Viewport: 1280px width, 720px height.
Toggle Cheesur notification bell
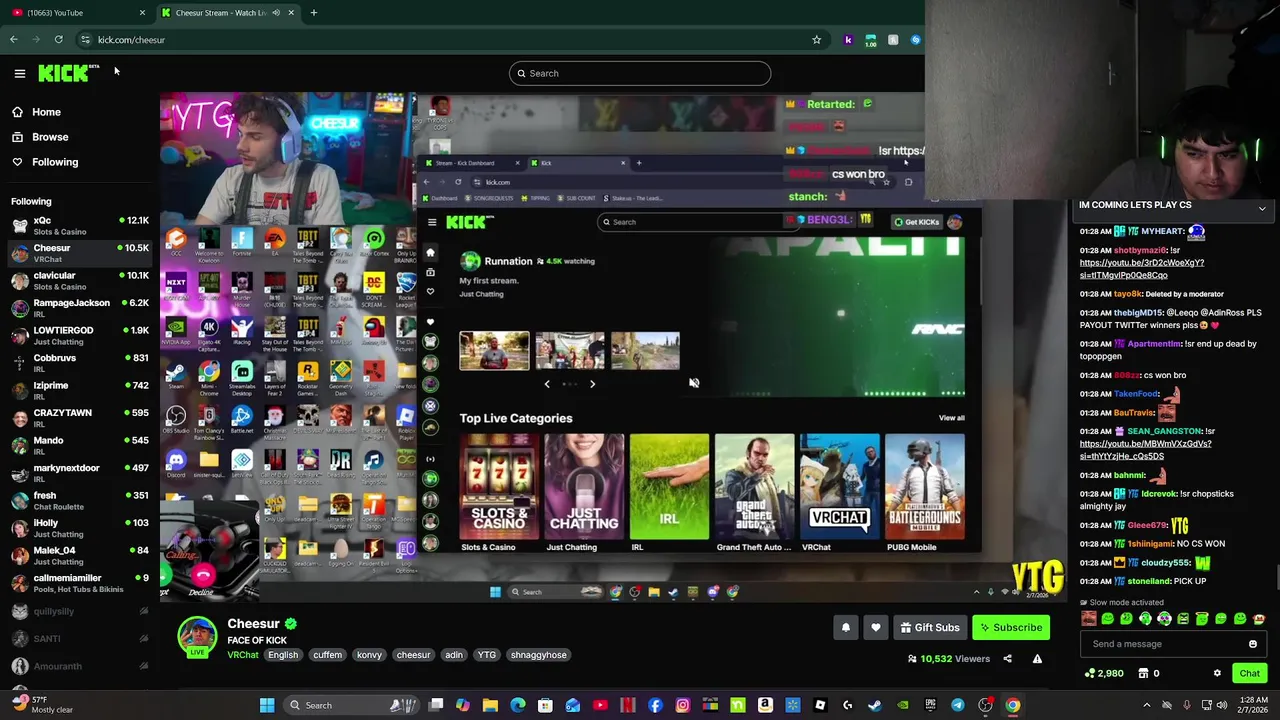[x=846, y=628]
